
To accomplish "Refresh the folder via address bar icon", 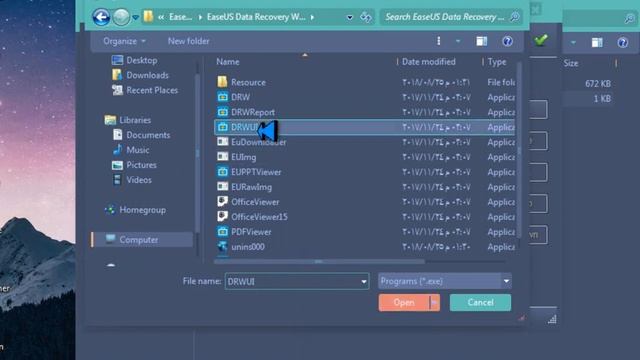I will [366, 17].
